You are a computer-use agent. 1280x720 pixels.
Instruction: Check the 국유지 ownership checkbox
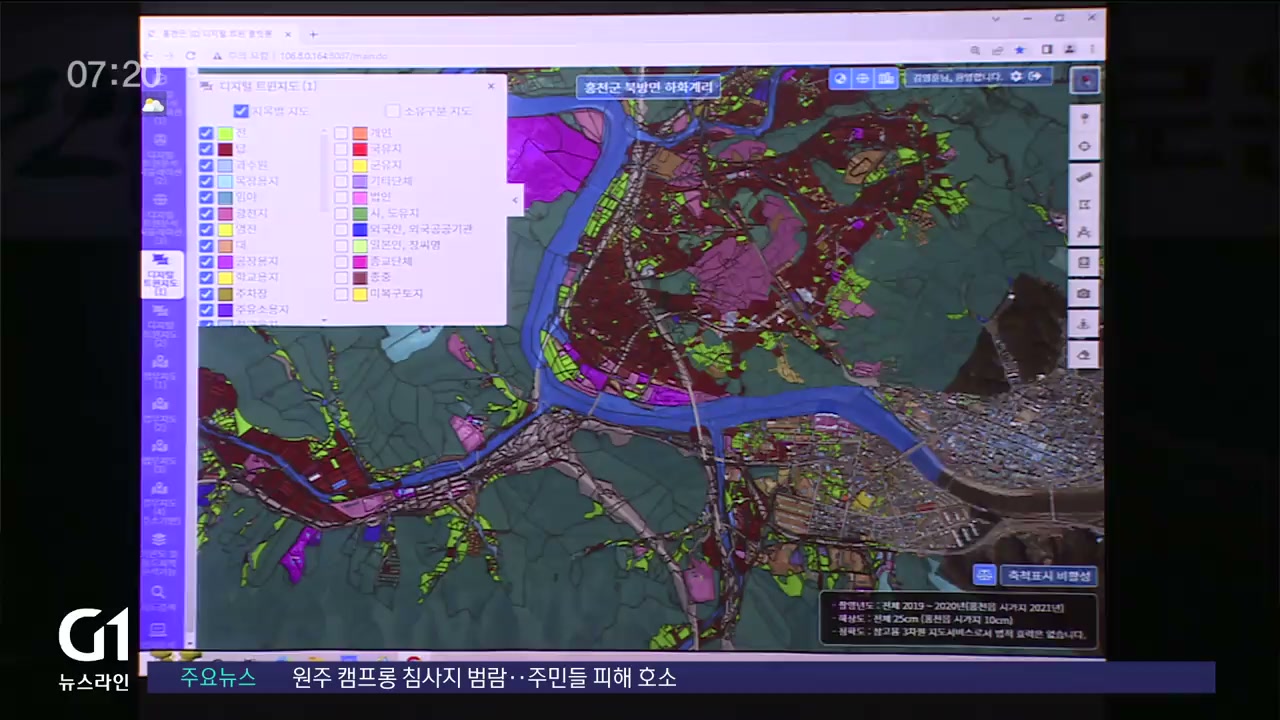[x=342, y=149]
